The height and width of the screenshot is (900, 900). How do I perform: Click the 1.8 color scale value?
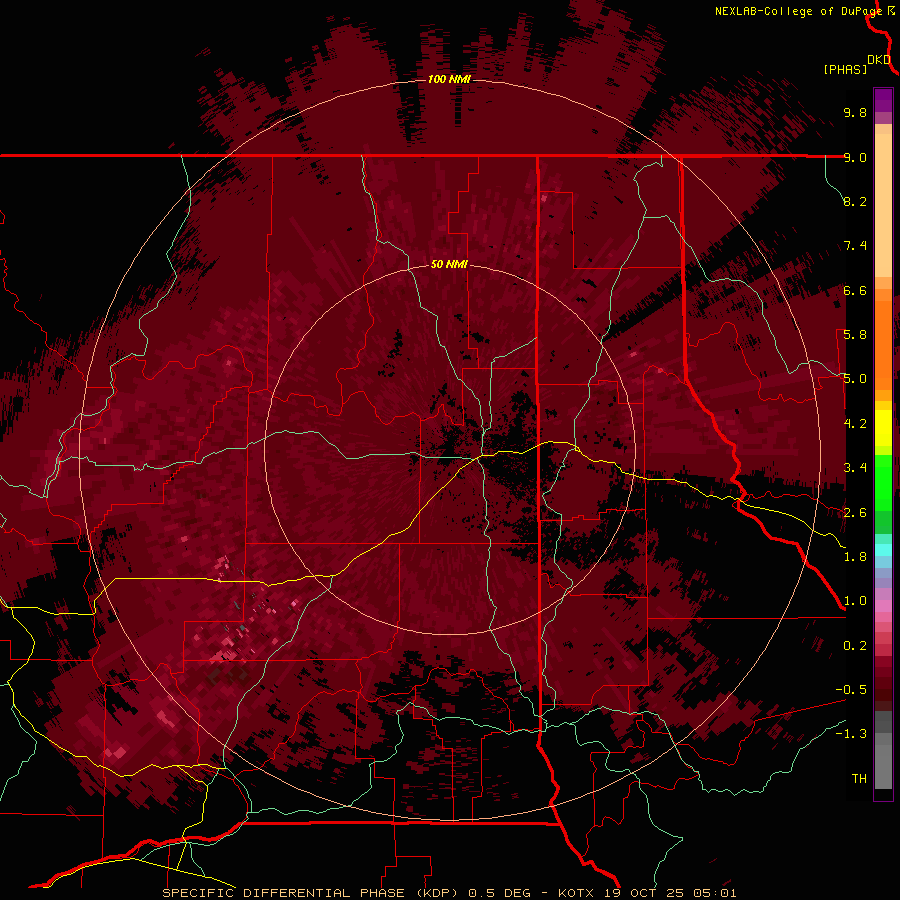pos(855,557)
